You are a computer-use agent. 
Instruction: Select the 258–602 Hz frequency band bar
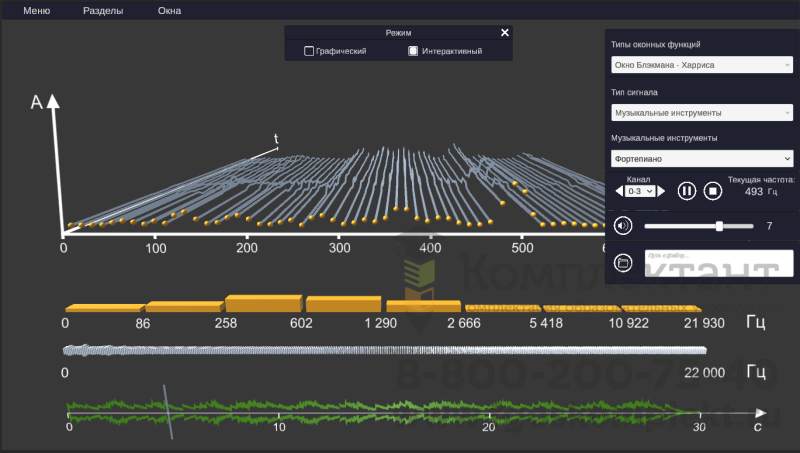click(263, 304)
